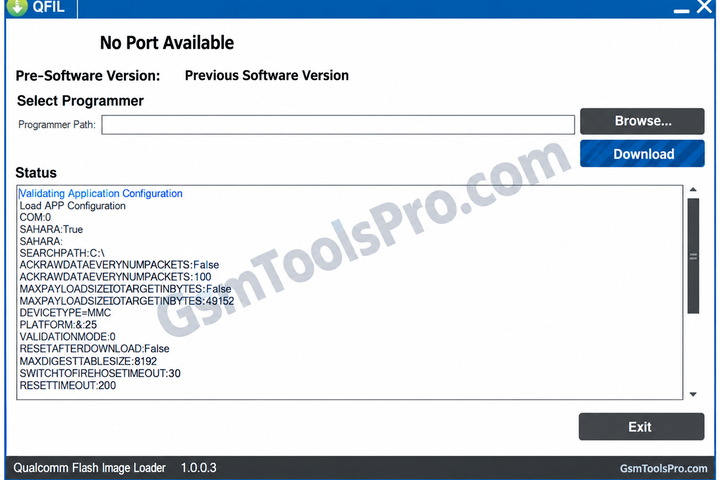Select the 'MAXDIGESTTABLESIZE:8192' log line
Image resolution: width=720 pixels, height=480 pixels.
click(88, 361)
